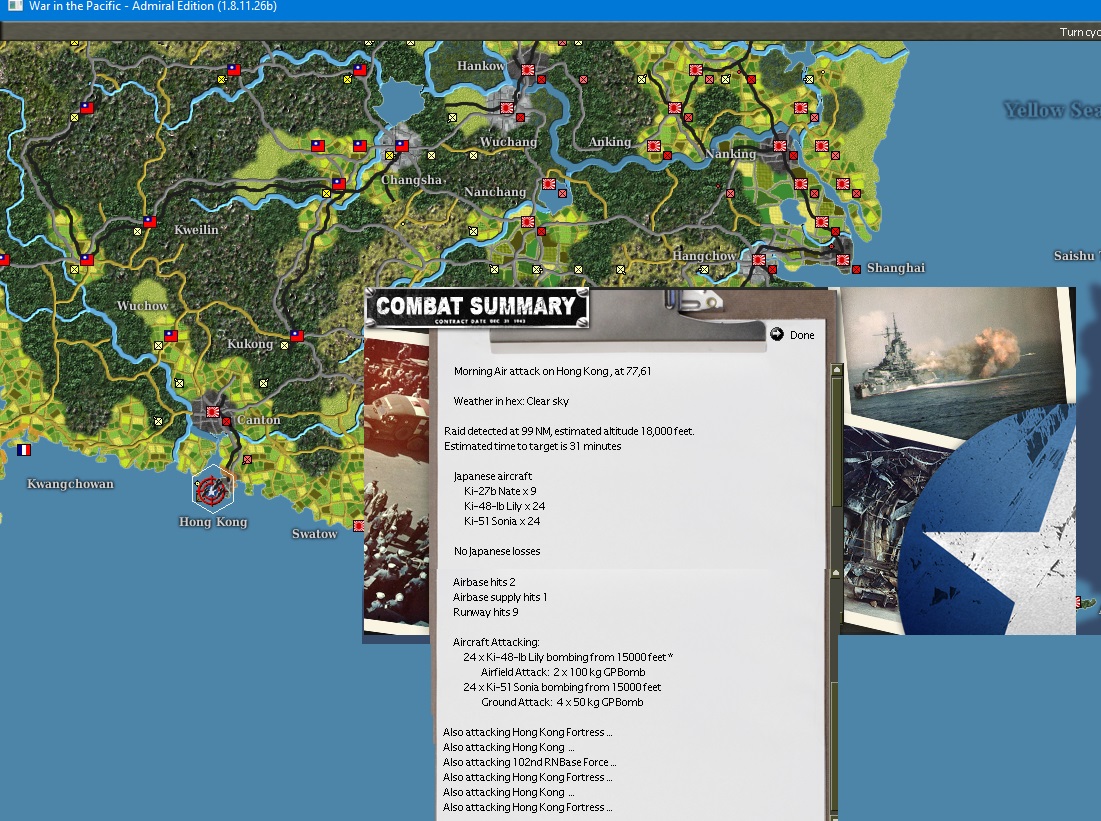1101x821 pixels.
Task: Click the 'Kweilin' map label
Action: pyautogui.click(x=196, y=230)
